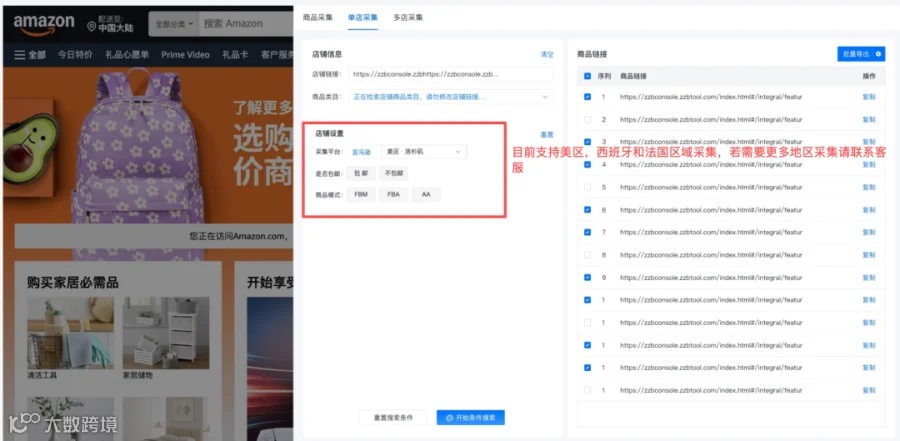The height and width of the screenshot is (441, 900).
Task: Uncheck the checkbox for row 4
Action: pos(587,164)
